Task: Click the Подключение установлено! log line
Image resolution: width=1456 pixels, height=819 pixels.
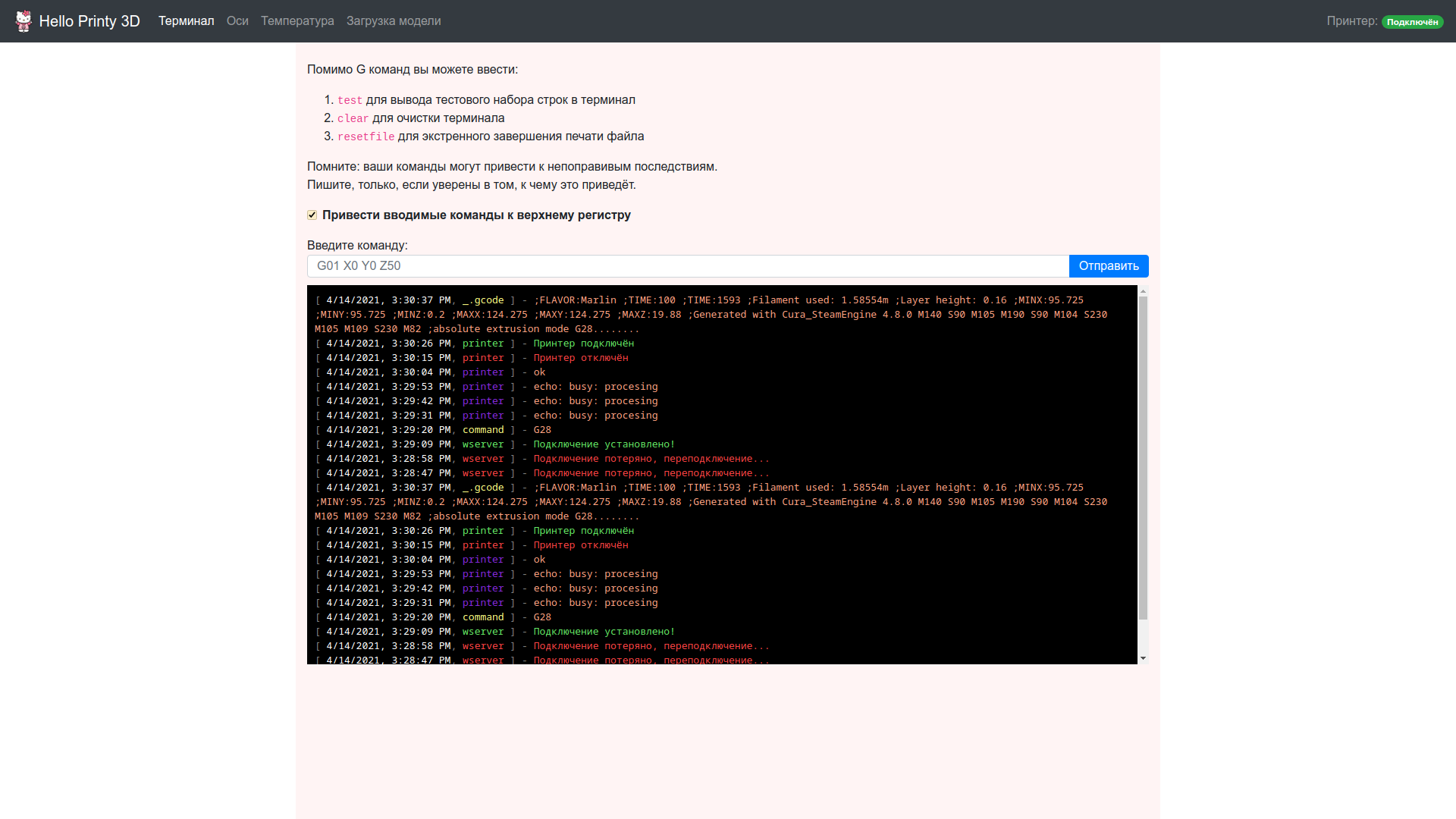Action: point(604,444)
